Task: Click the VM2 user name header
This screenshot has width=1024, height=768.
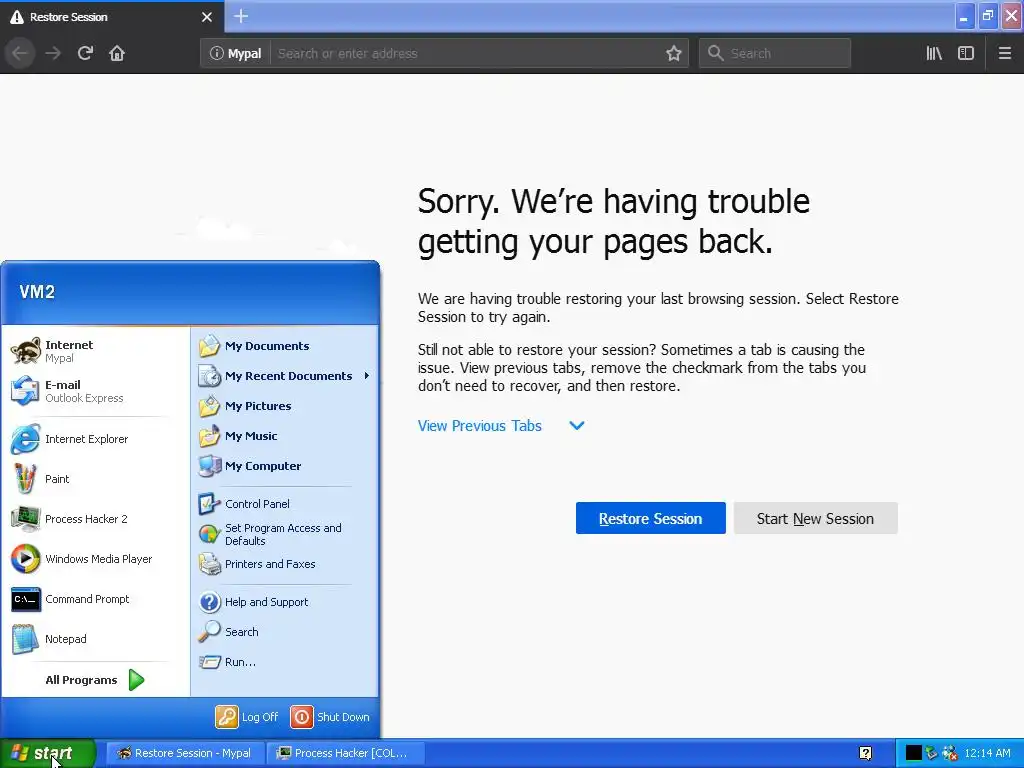Action: (x=37, y=292)
